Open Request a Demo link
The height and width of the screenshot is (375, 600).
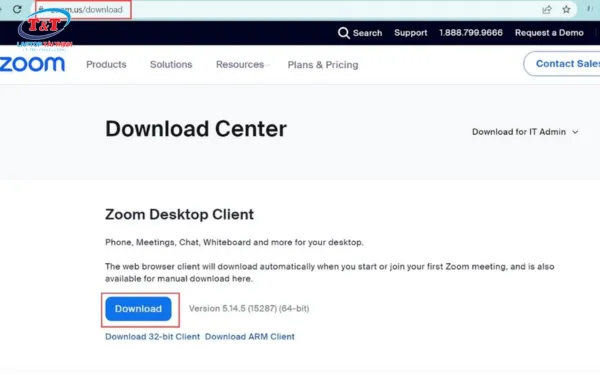point(549,33)
